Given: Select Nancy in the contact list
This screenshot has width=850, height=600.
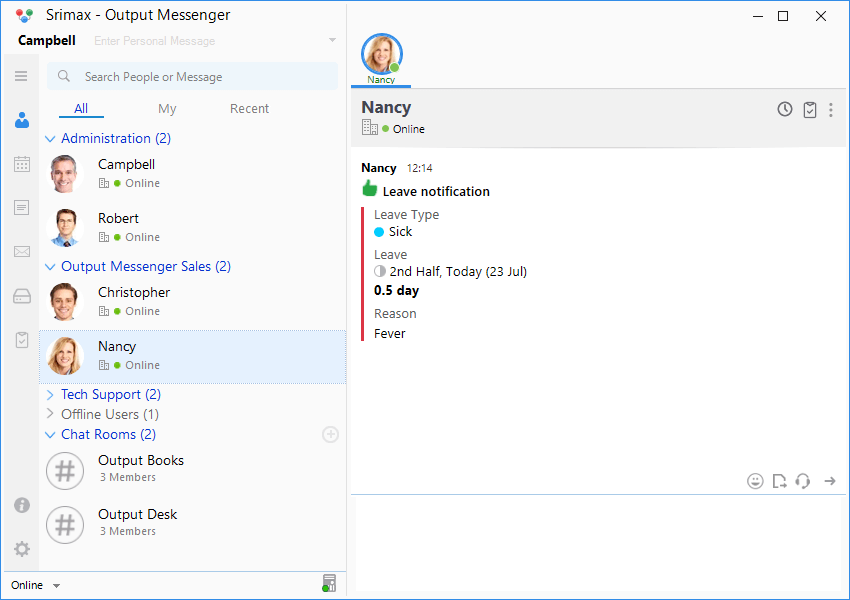Looking at the screenshot, I should 192,357.
